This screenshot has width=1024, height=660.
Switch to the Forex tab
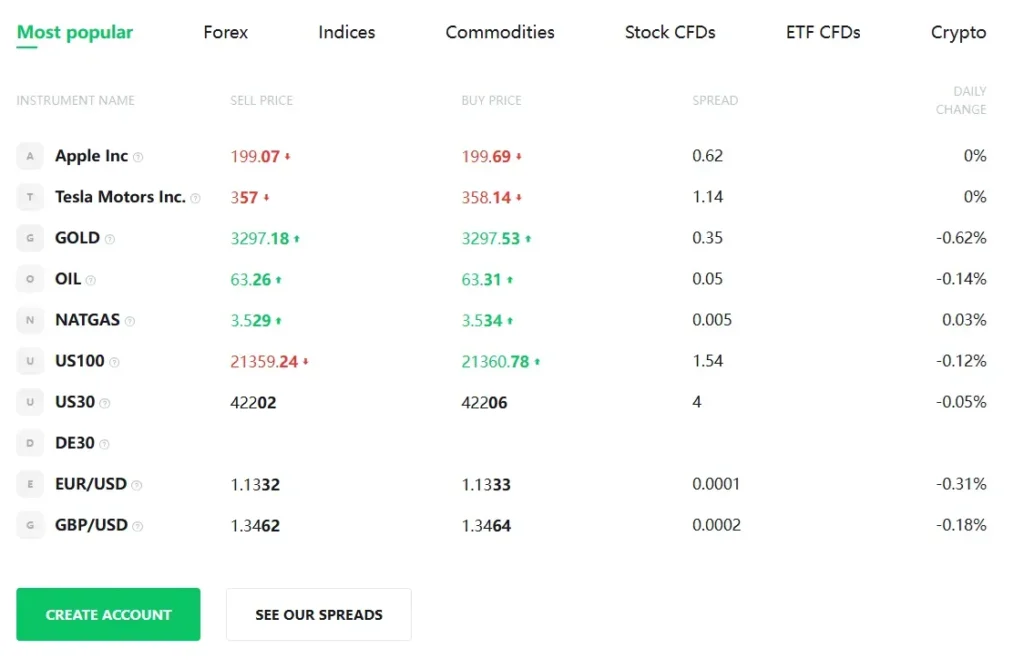click(x=225, y=32)
